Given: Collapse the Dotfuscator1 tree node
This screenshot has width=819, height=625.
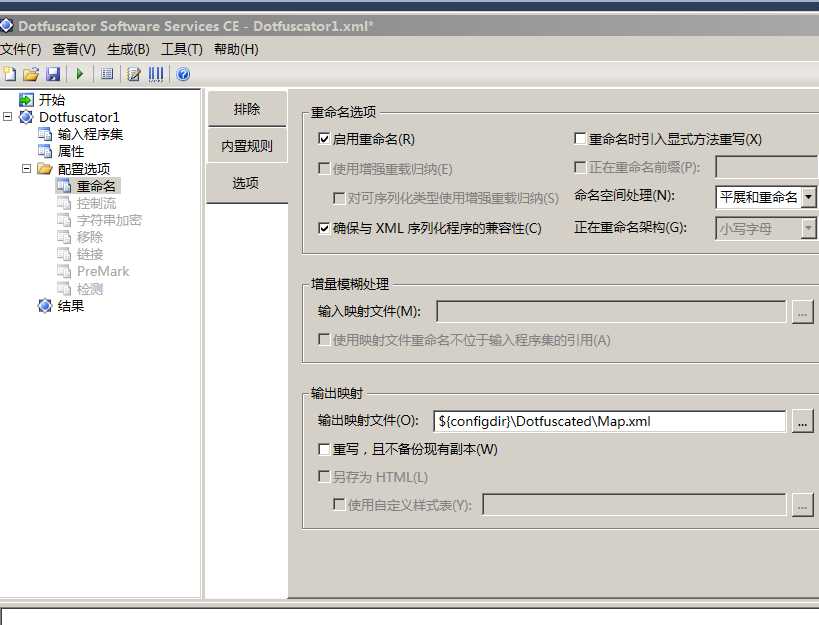Looking at the screenshot, I should [x=7, y=116].
